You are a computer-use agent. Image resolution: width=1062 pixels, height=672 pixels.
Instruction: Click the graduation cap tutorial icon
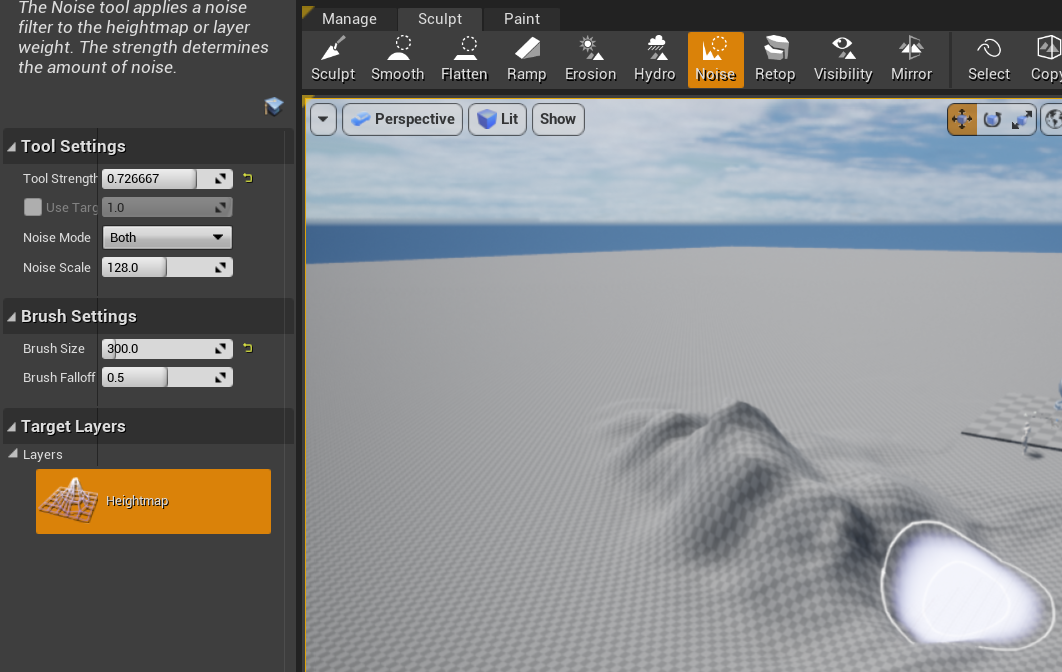[274, 106]
